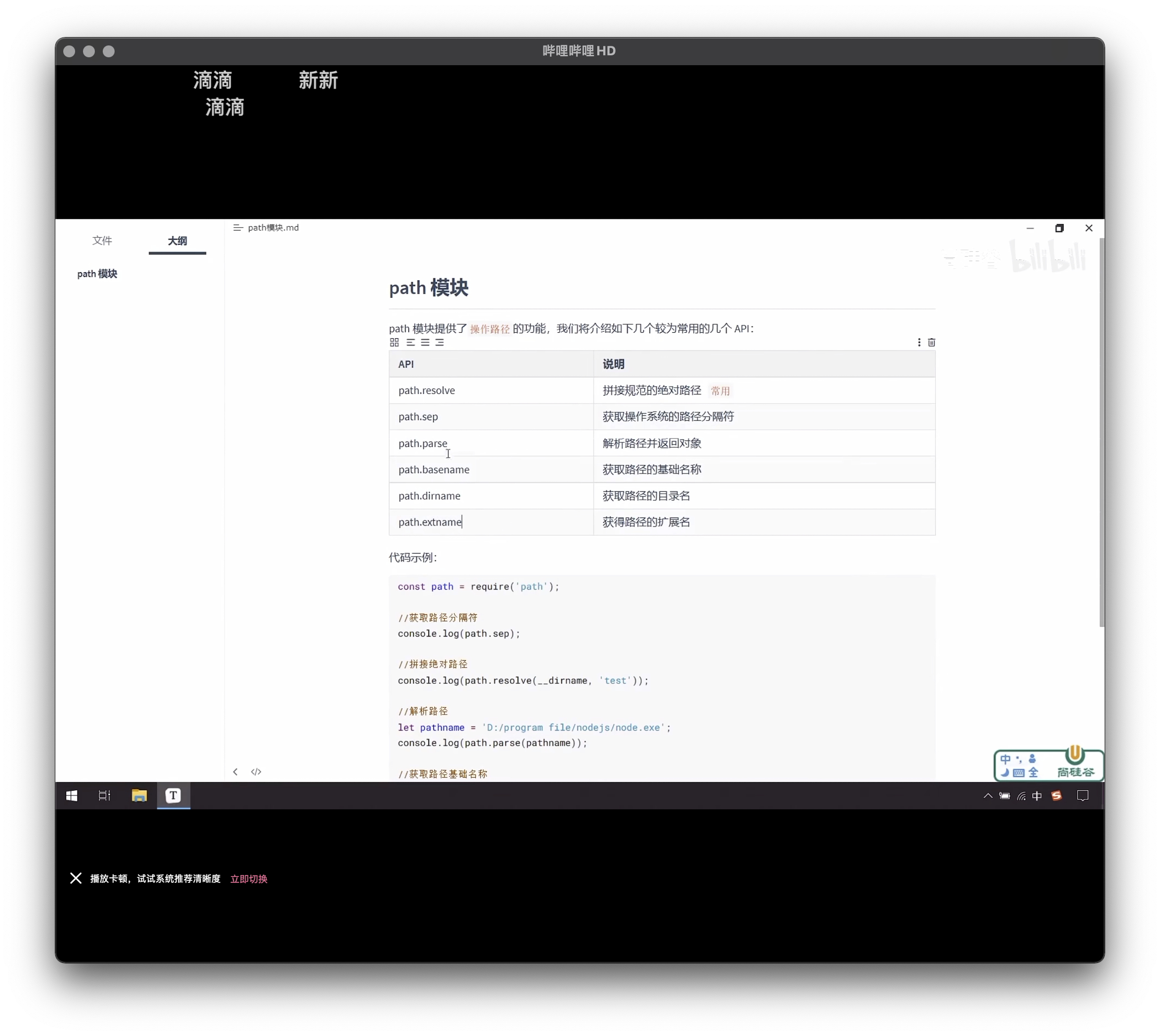1160x1036 pixels.
Task: Align table column center
Action: (x=425, y=342)
